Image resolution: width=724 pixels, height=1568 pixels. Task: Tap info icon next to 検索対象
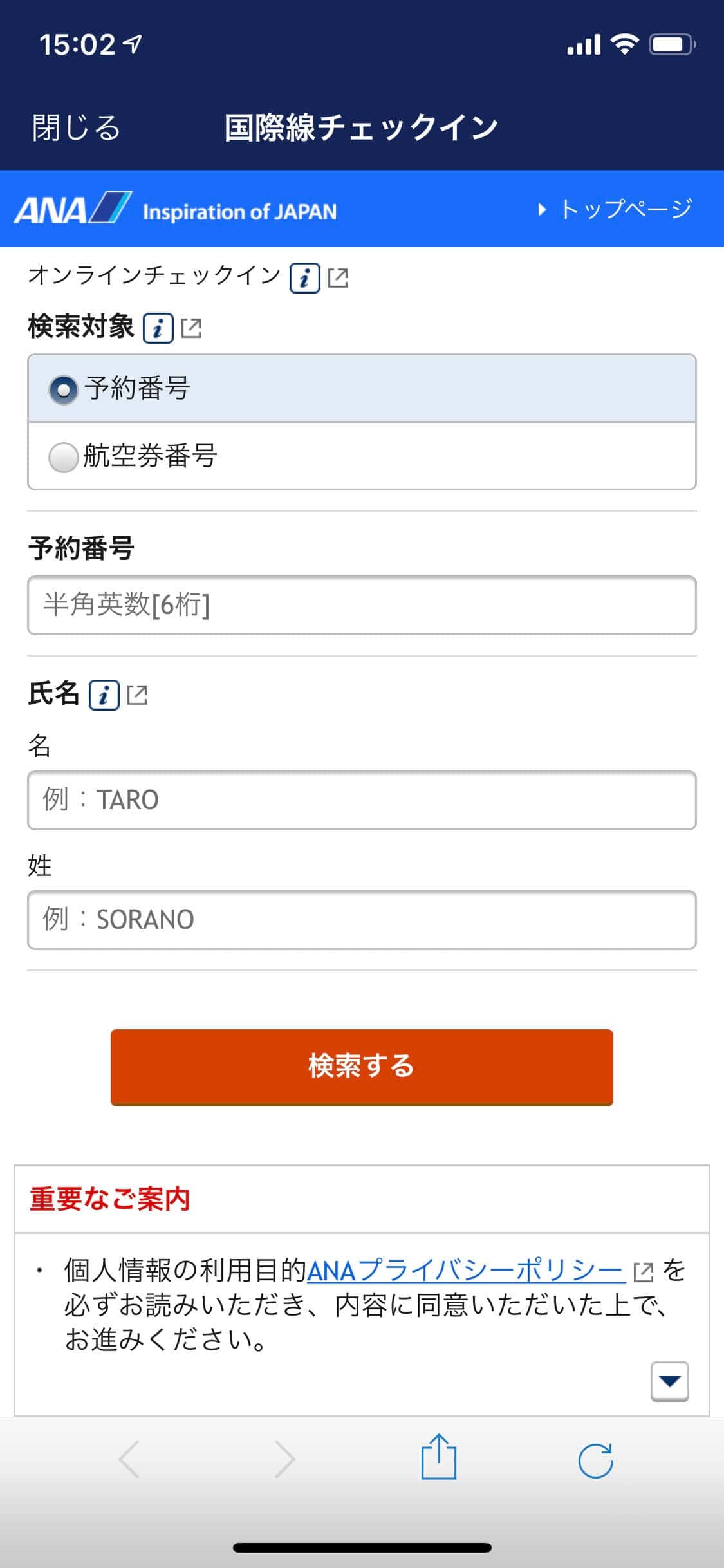[x=158, y=328]
